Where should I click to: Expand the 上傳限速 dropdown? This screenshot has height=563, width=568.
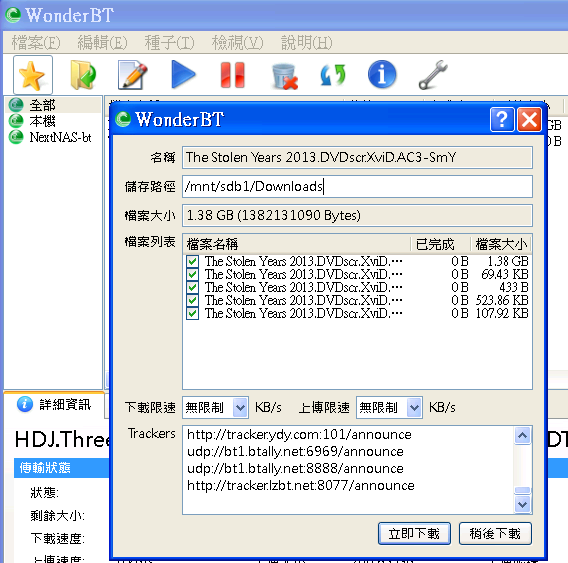tap(414, 408)
